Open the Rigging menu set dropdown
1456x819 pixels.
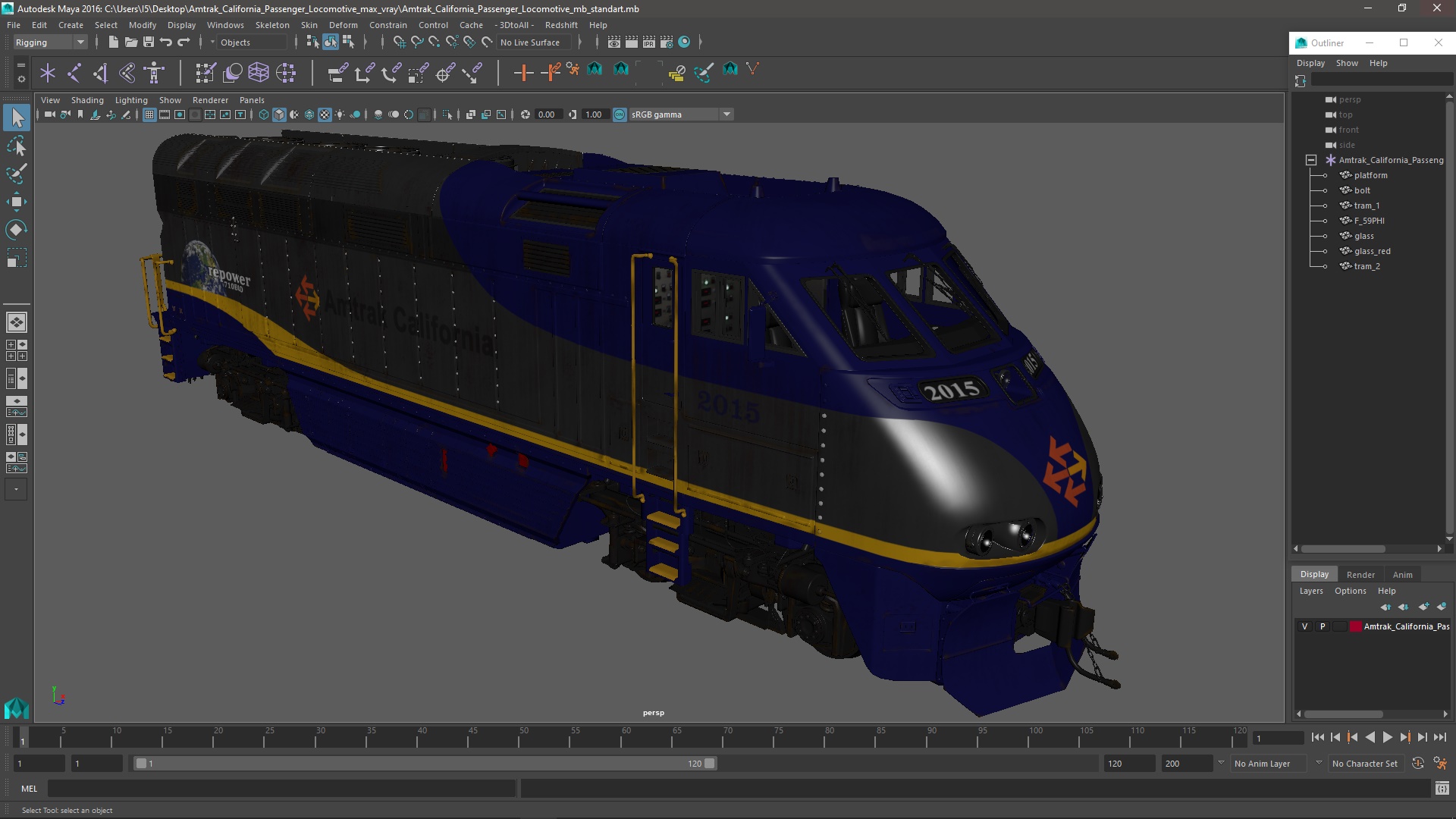50,42
